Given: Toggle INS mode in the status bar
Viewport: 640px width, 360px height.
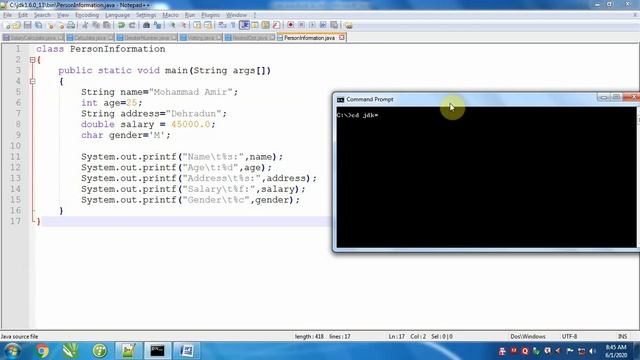Looking at the screenshot, I should 622,336.
